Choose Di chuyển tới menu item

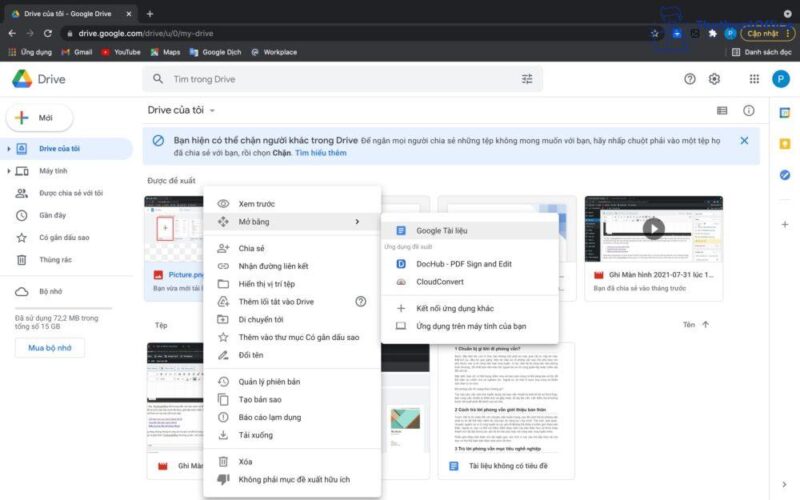coord(292,319)
